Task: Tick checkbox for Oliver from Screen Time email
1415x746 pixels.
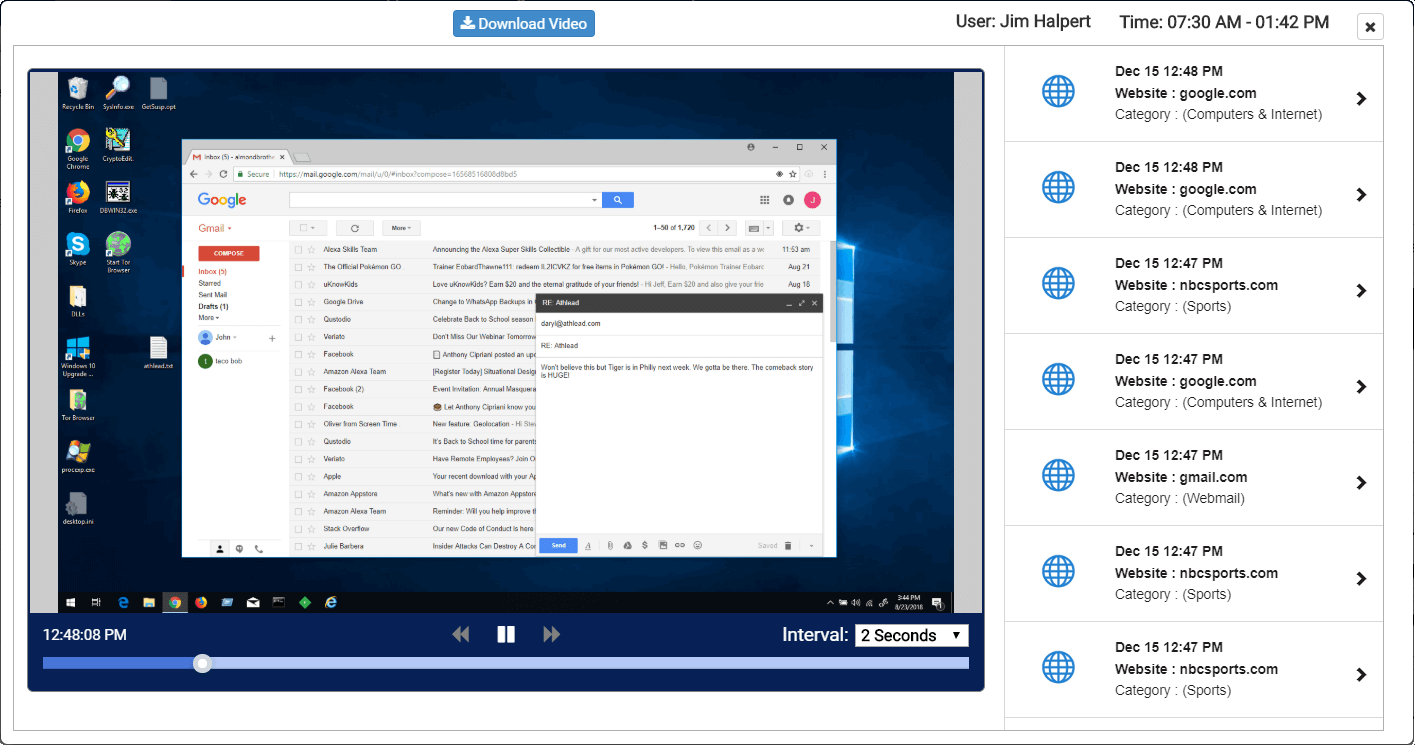Action: coord(298,424)
